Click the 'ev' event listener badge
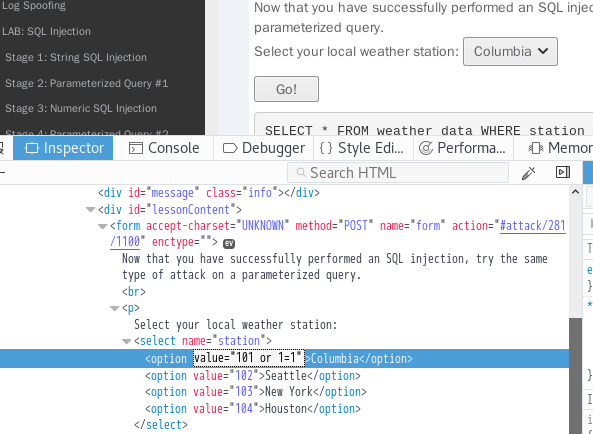 229,244
